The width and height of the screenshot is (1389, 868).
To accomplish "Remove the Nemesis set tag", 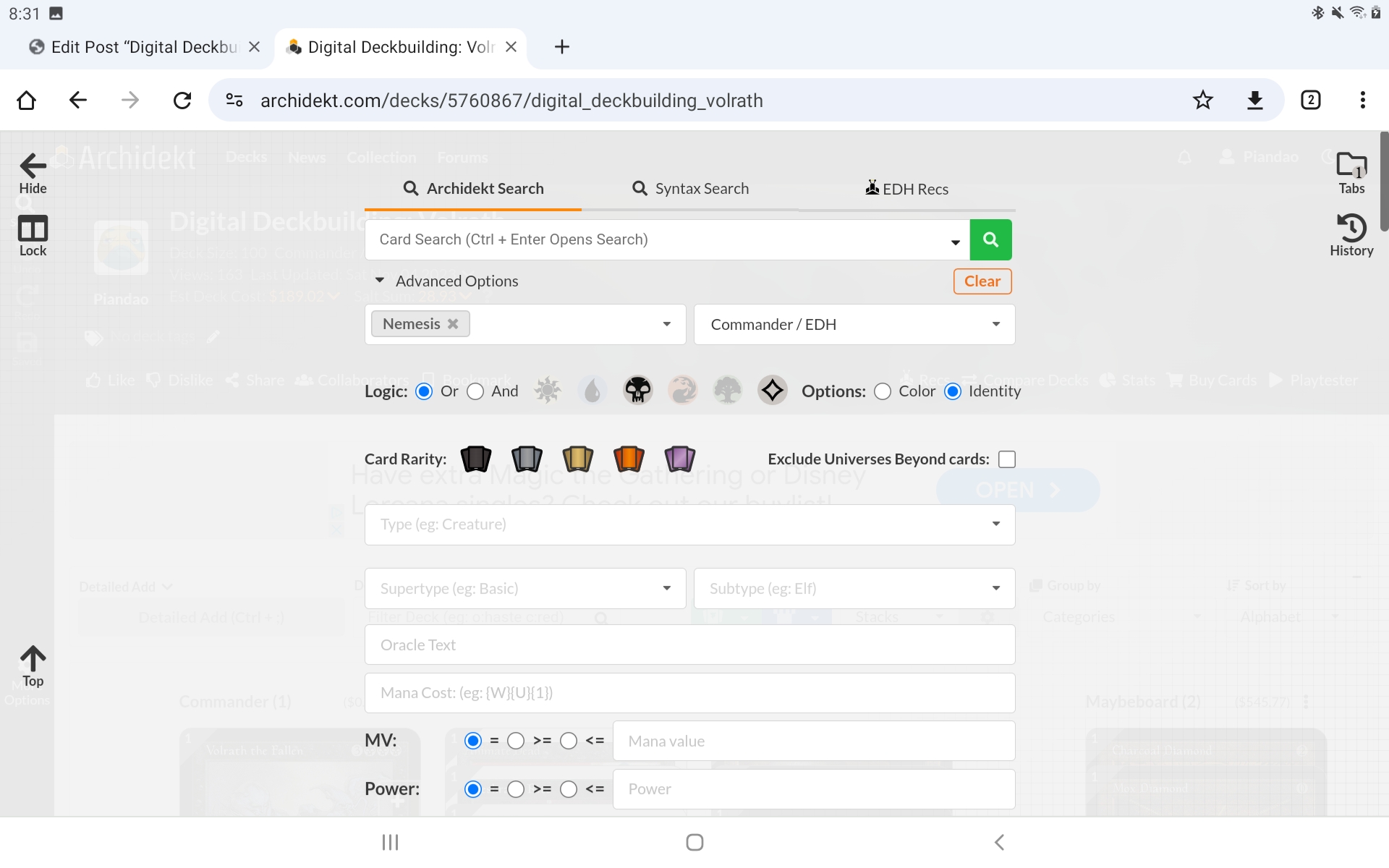I will (x=453, y=324).
